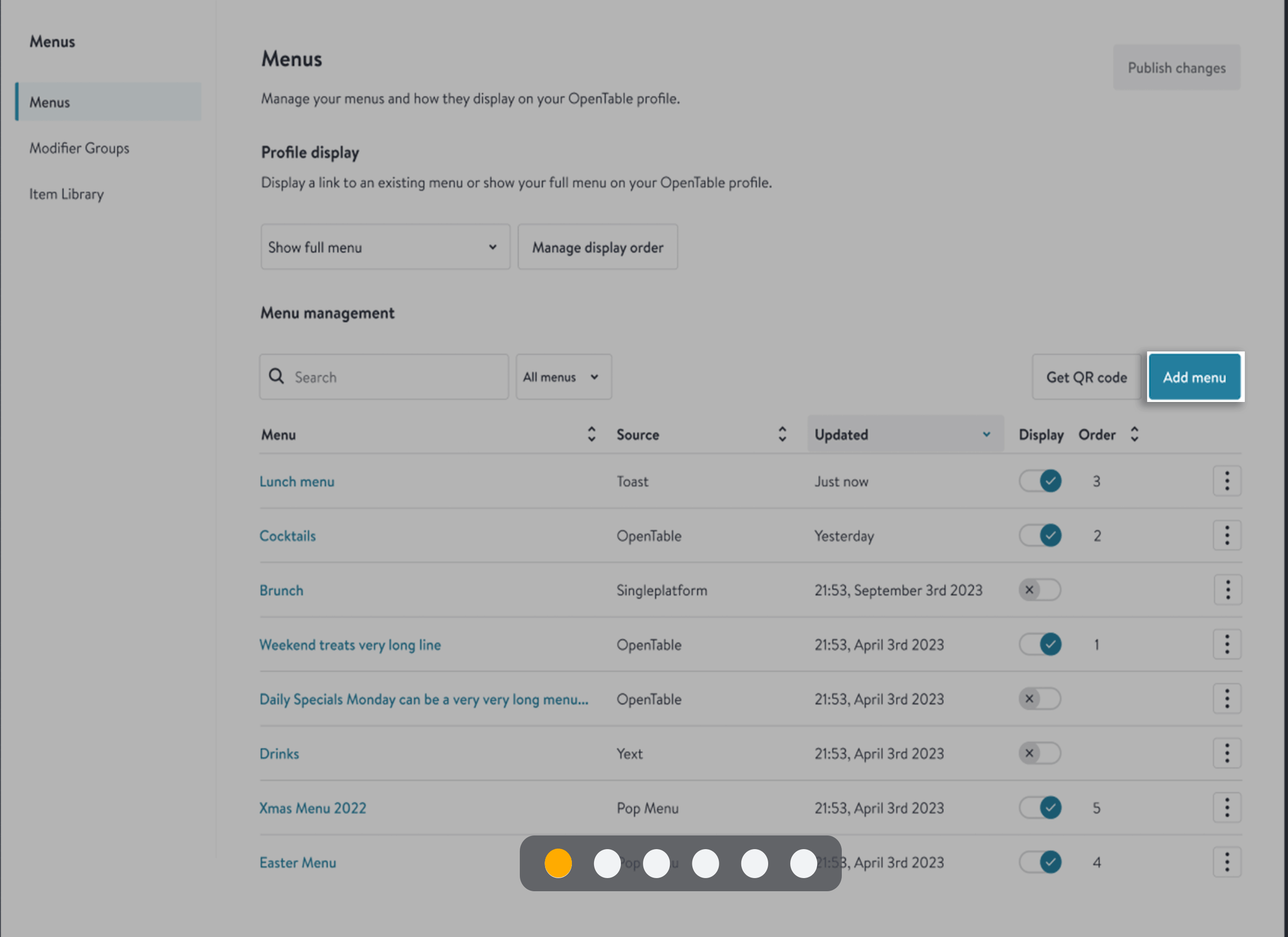Open the Easter Menu link
Screen dimensions: 1288x937
[298, 863]
